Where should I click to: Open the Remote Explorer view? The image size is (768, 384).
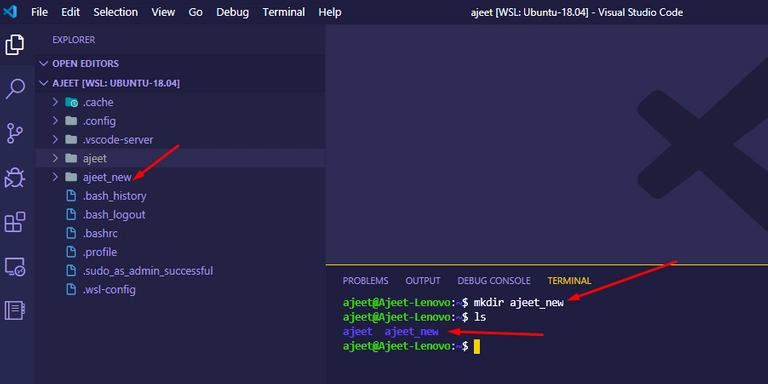coord(15,267)
